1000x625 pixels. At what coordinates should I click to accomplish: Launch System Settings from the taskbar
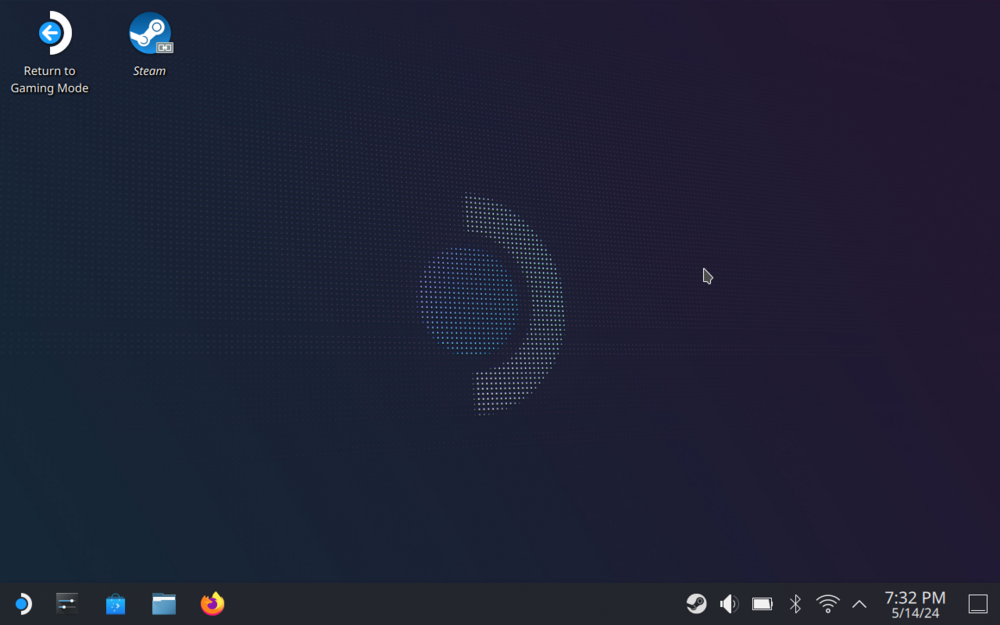[67, 603]
